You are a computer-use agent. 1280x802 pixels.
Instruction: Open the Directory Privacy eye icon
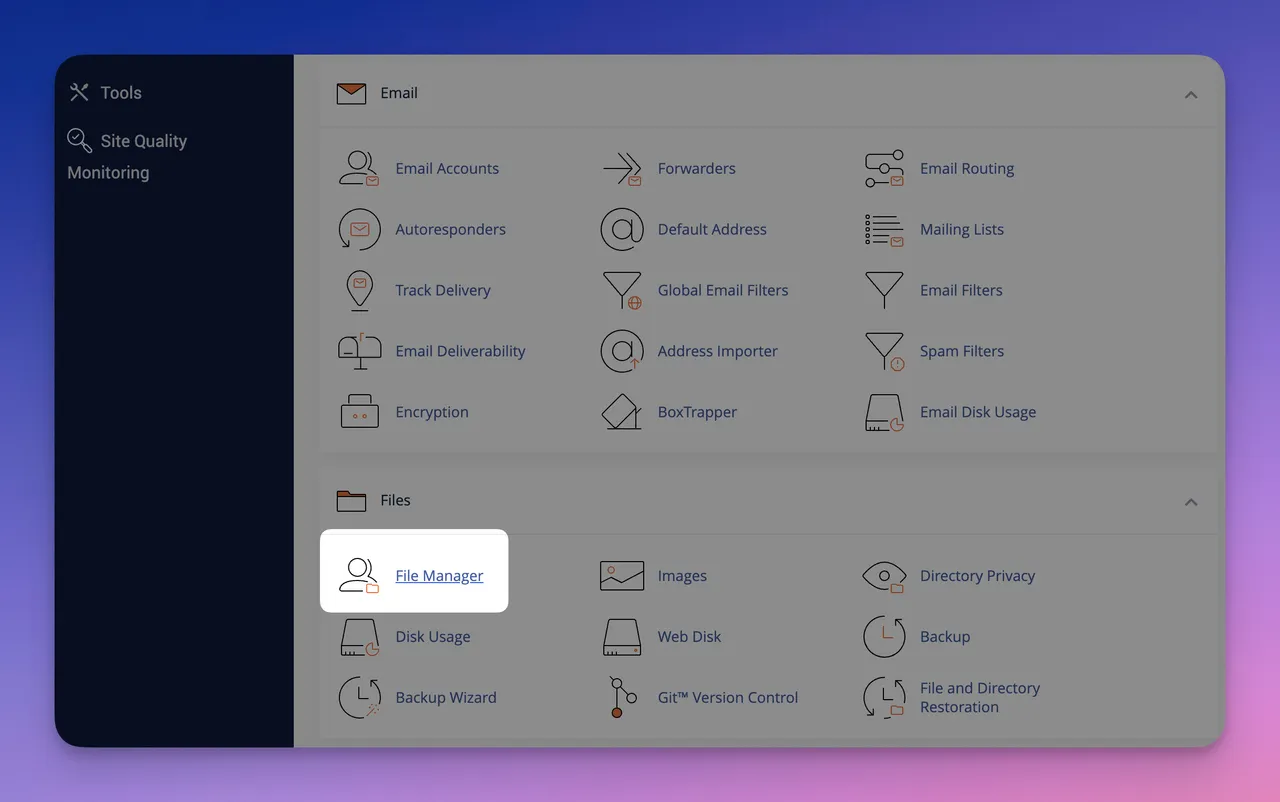(884, 576)
